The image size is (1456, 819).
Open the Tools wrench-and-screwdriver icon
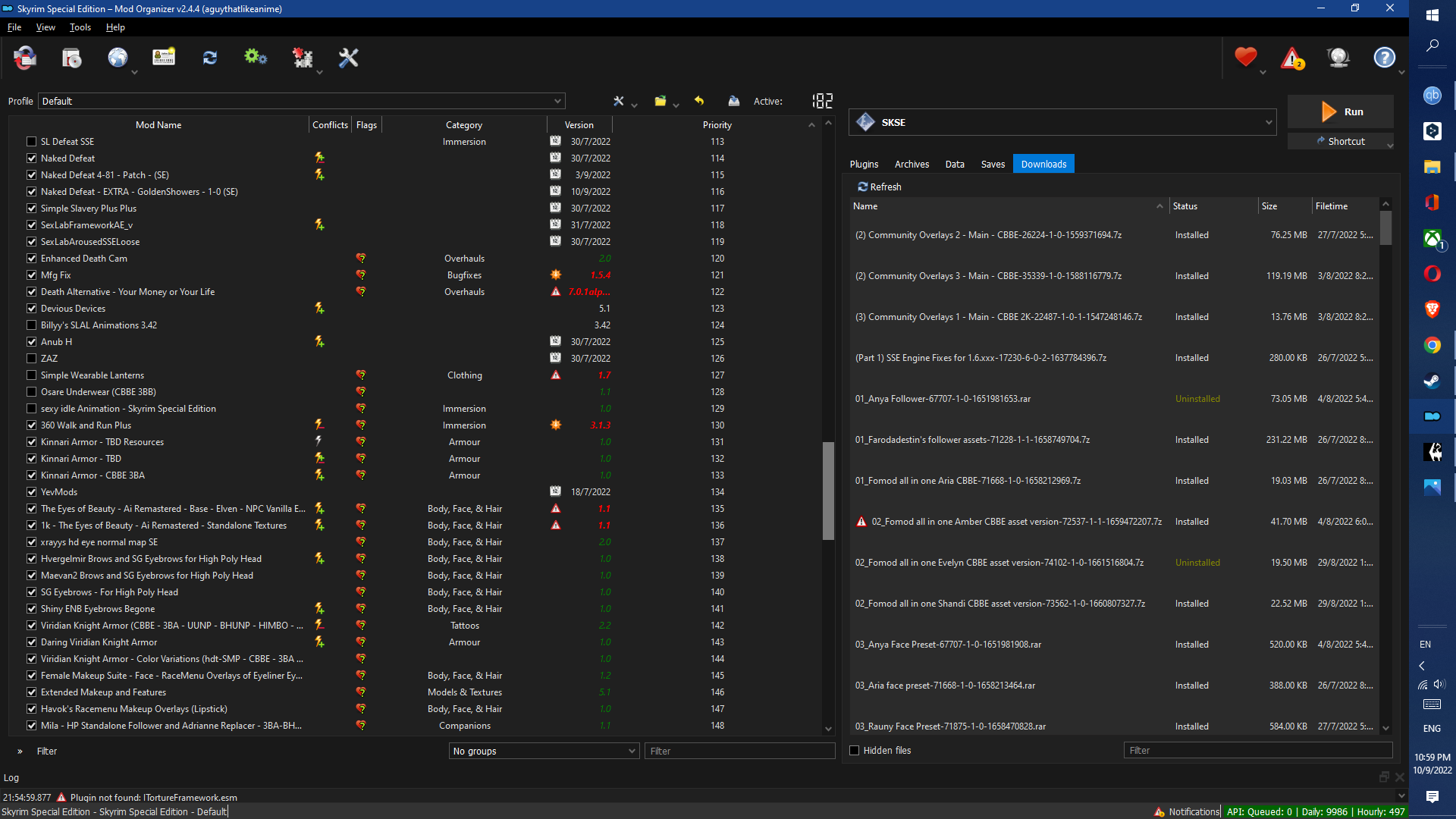[x=348, y=58]
